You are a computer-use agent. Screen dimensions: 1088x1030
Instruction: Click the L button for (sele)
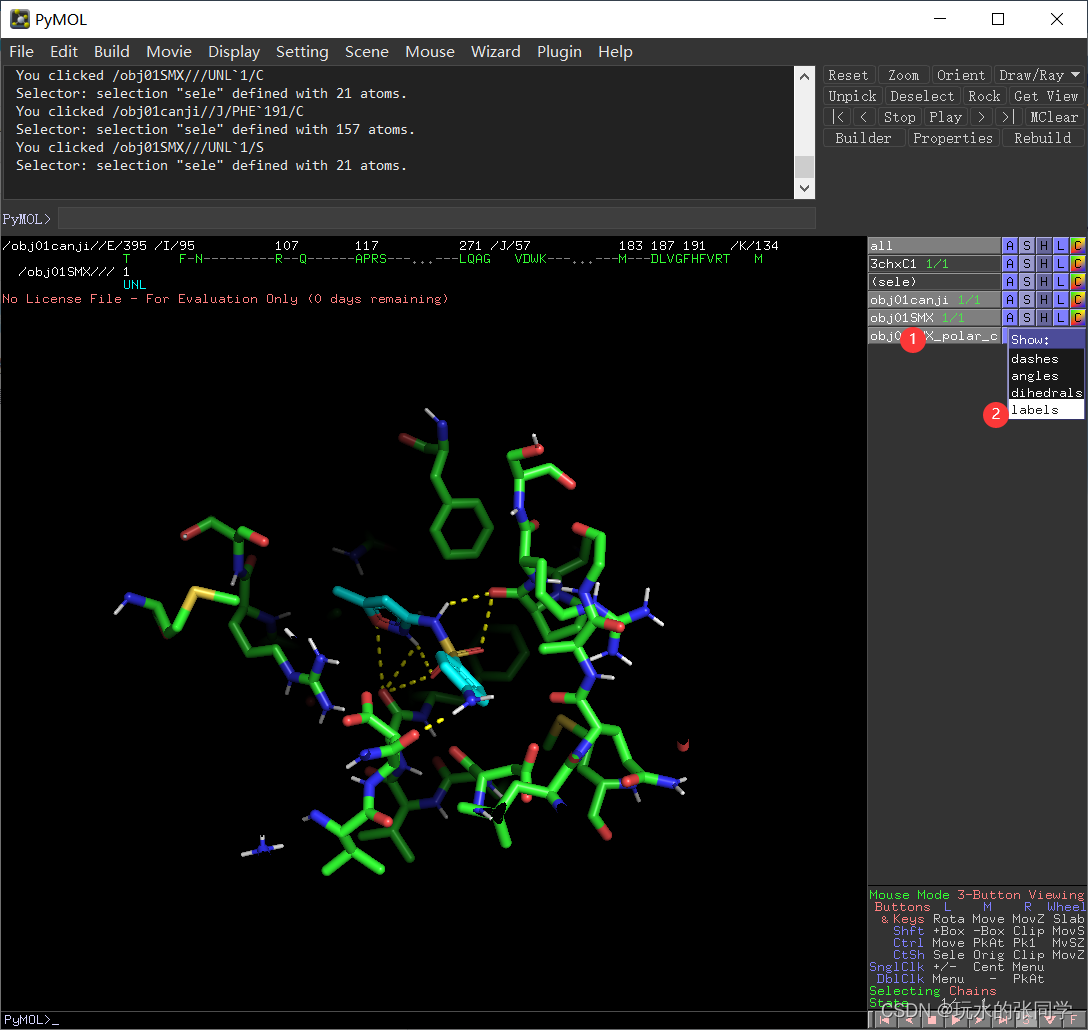(1060, 282)
